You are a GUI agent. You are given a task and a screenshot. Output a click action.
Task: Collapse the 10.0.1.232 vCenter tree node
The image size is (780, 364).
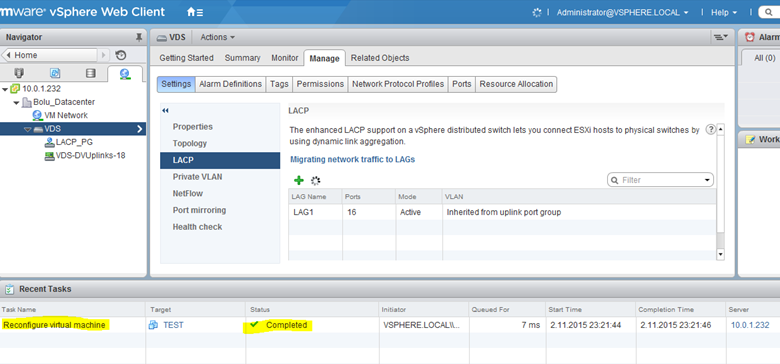5,89
